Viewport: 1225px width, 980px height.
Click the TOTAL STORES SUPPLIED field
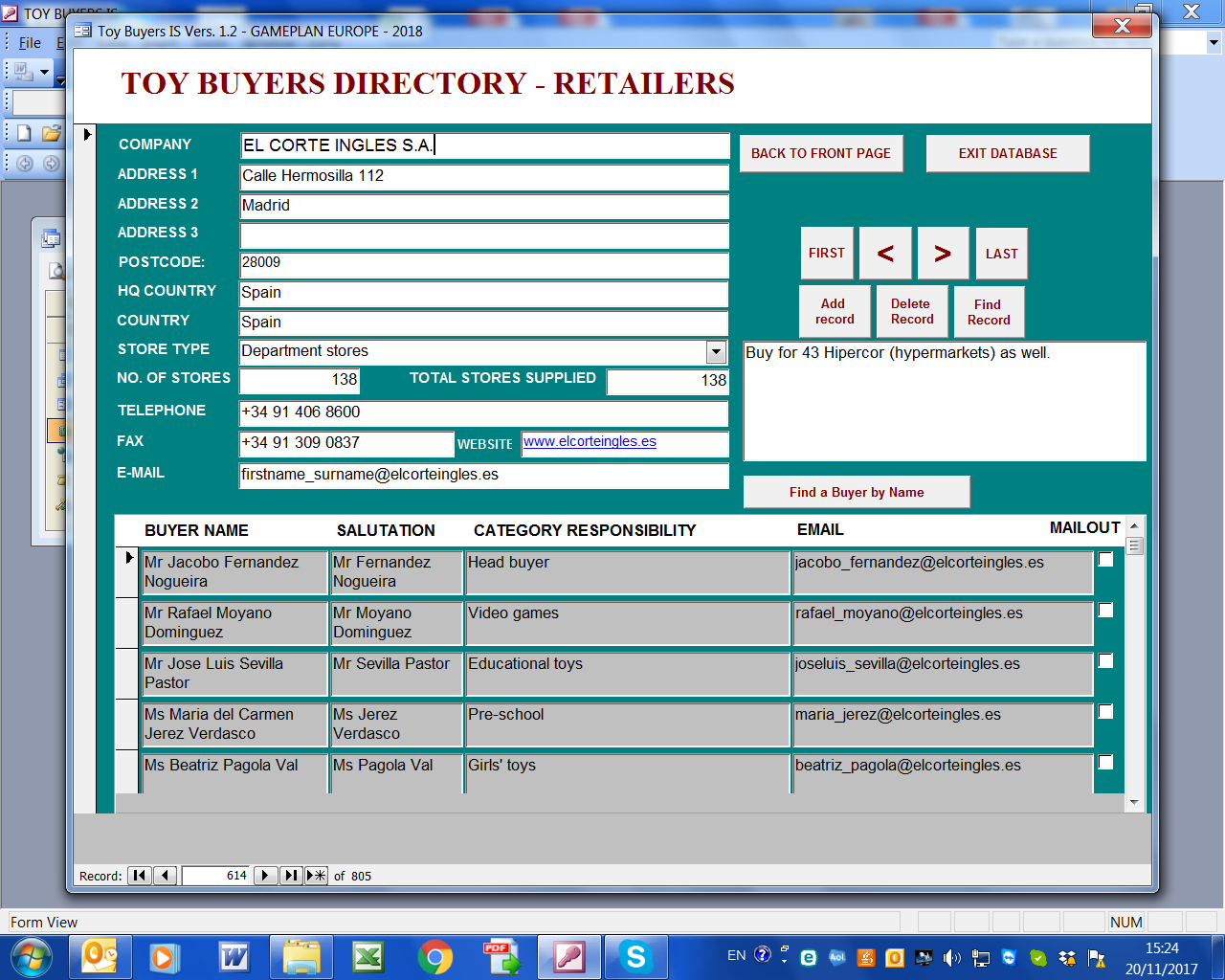point(668,381)
